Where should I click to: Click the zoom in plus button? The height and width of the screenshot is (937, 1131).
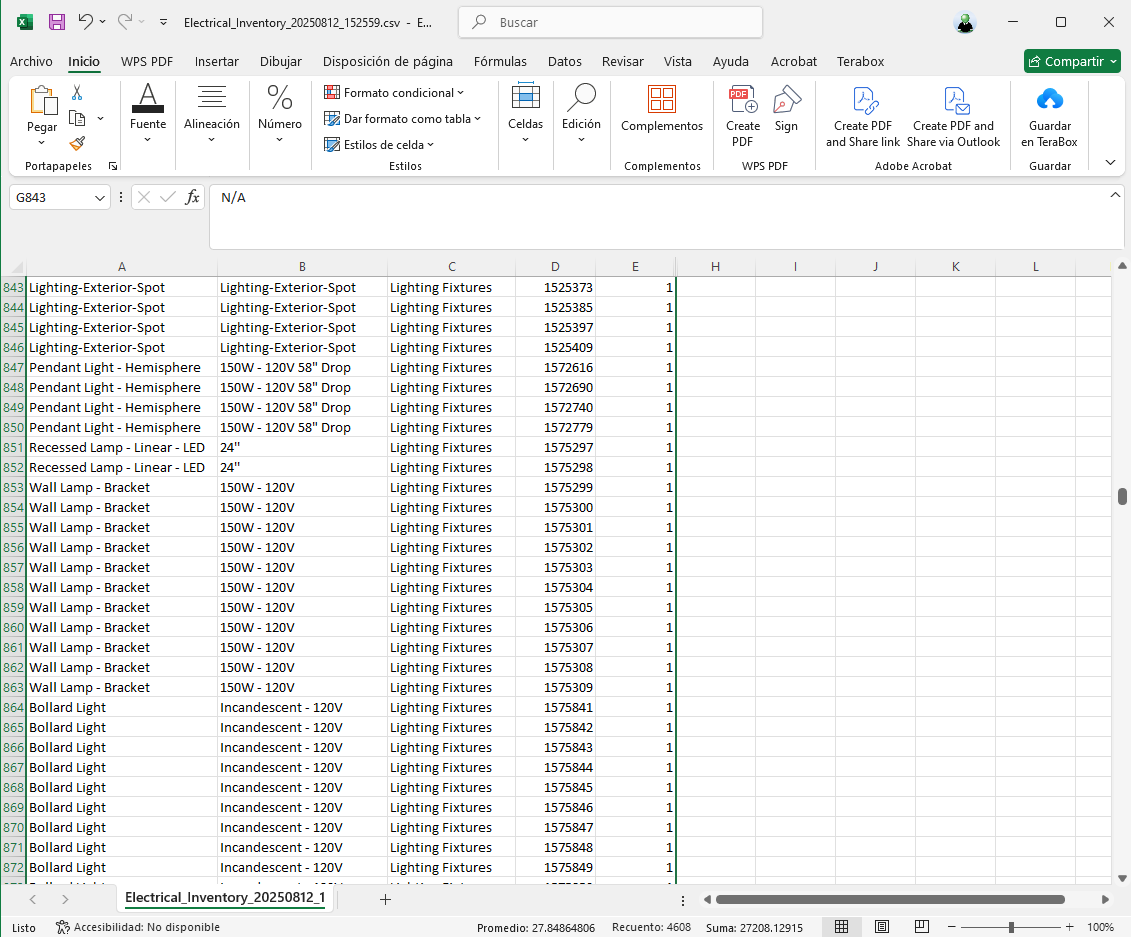1069,927
